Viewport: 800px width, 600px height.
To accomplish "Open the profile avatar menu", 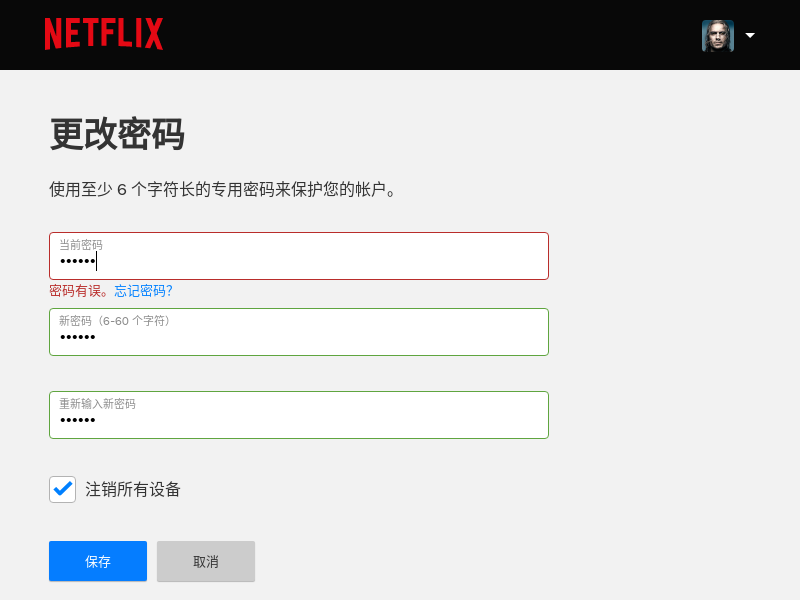I will pos(718,36).
